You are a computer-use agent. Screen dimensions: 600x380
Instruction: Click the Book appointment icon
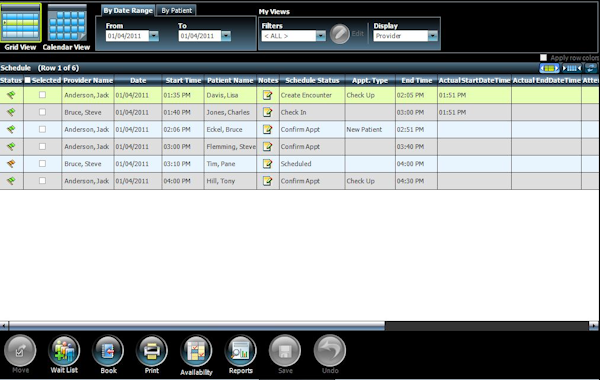tap(108, 351)
